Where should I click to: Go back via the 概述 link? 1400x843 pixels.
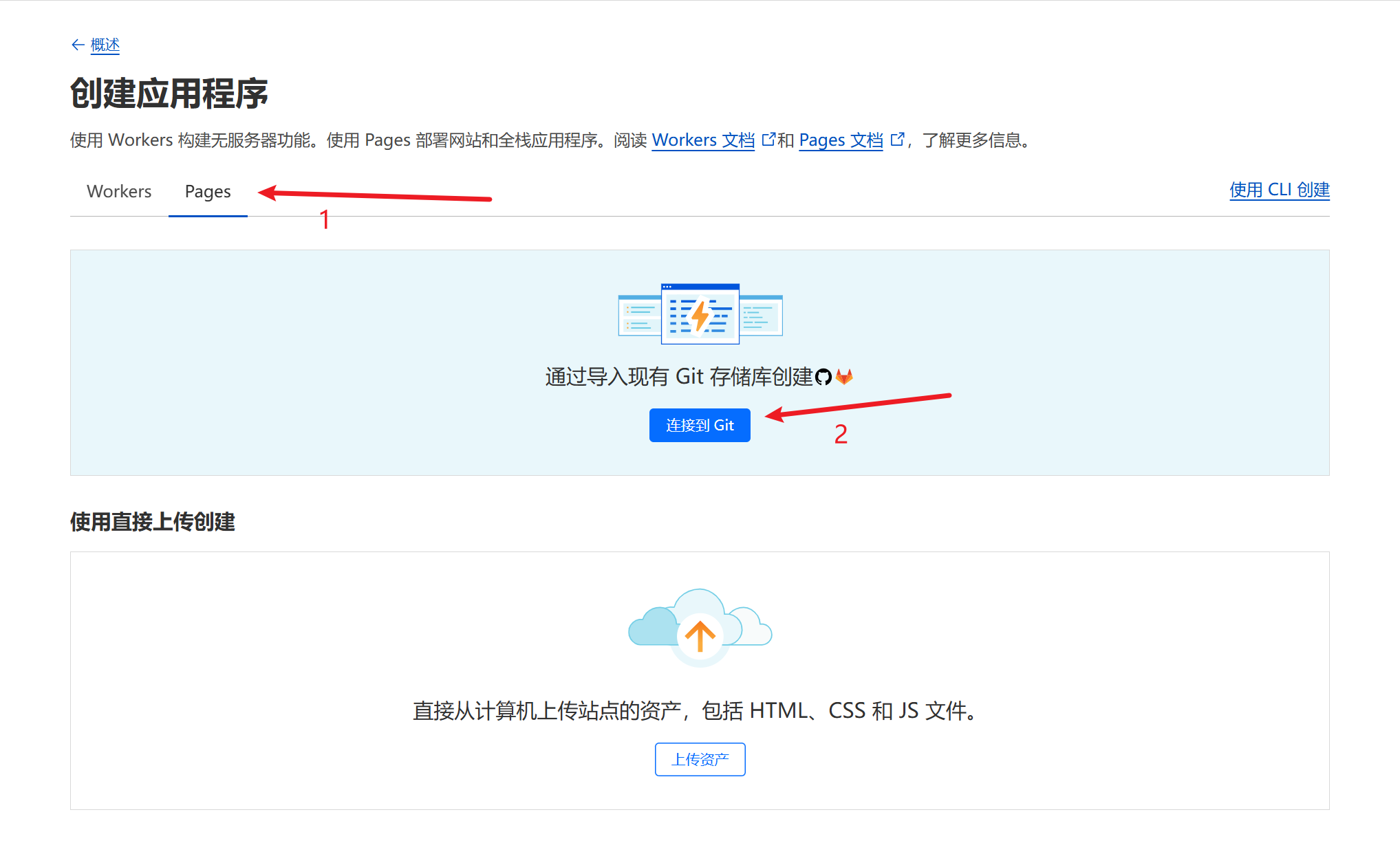(x=105, y=45)
